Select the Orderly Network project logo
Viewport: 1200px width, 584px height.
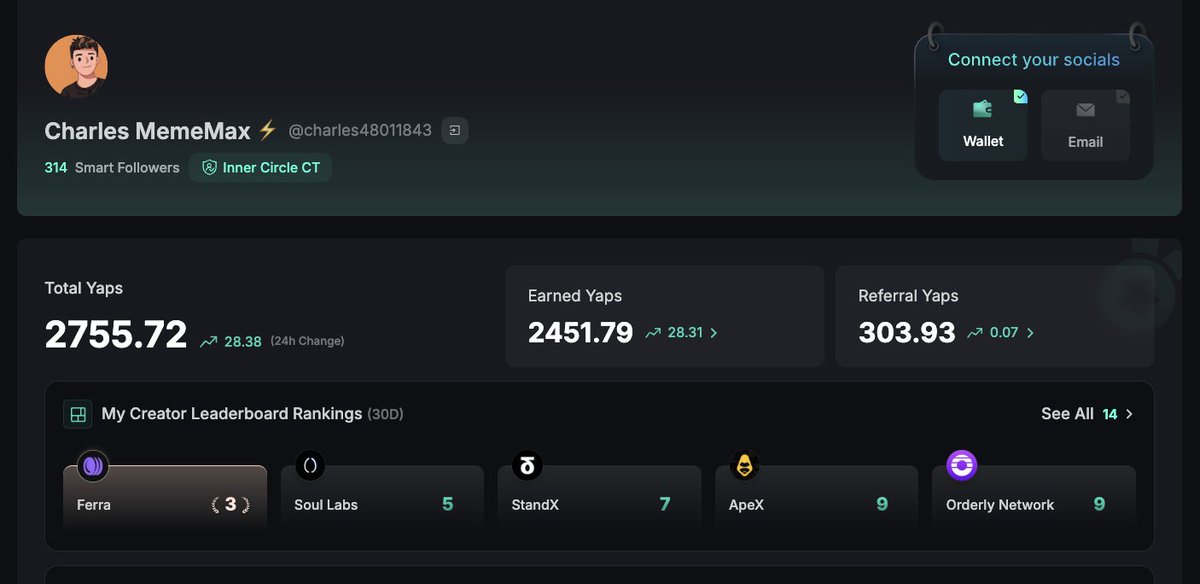pos(962,465)
